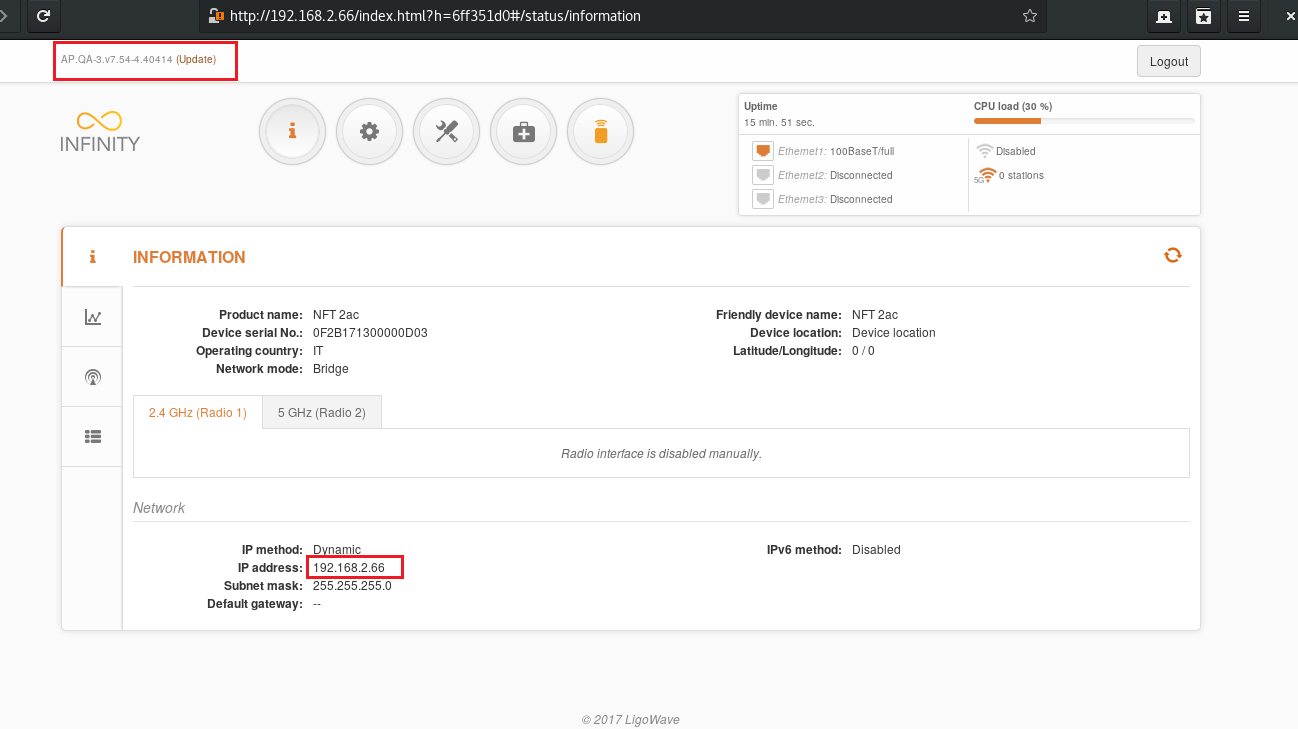Open the orange device wizard icon
The width and height of the screenshot is (1298, 729).
(600, 131)
